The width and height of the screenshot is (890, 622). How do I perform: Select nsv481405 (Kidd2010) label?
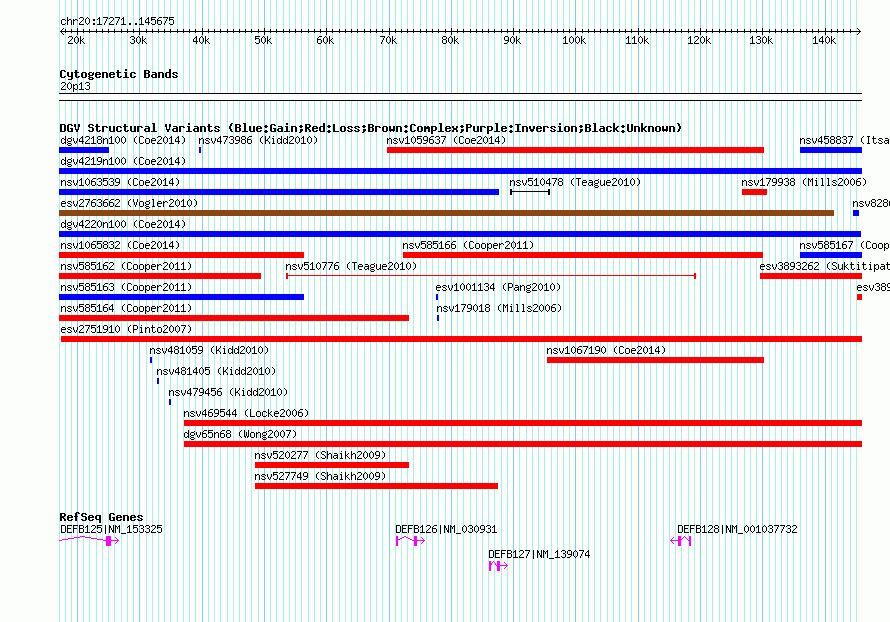pos(216,371)
